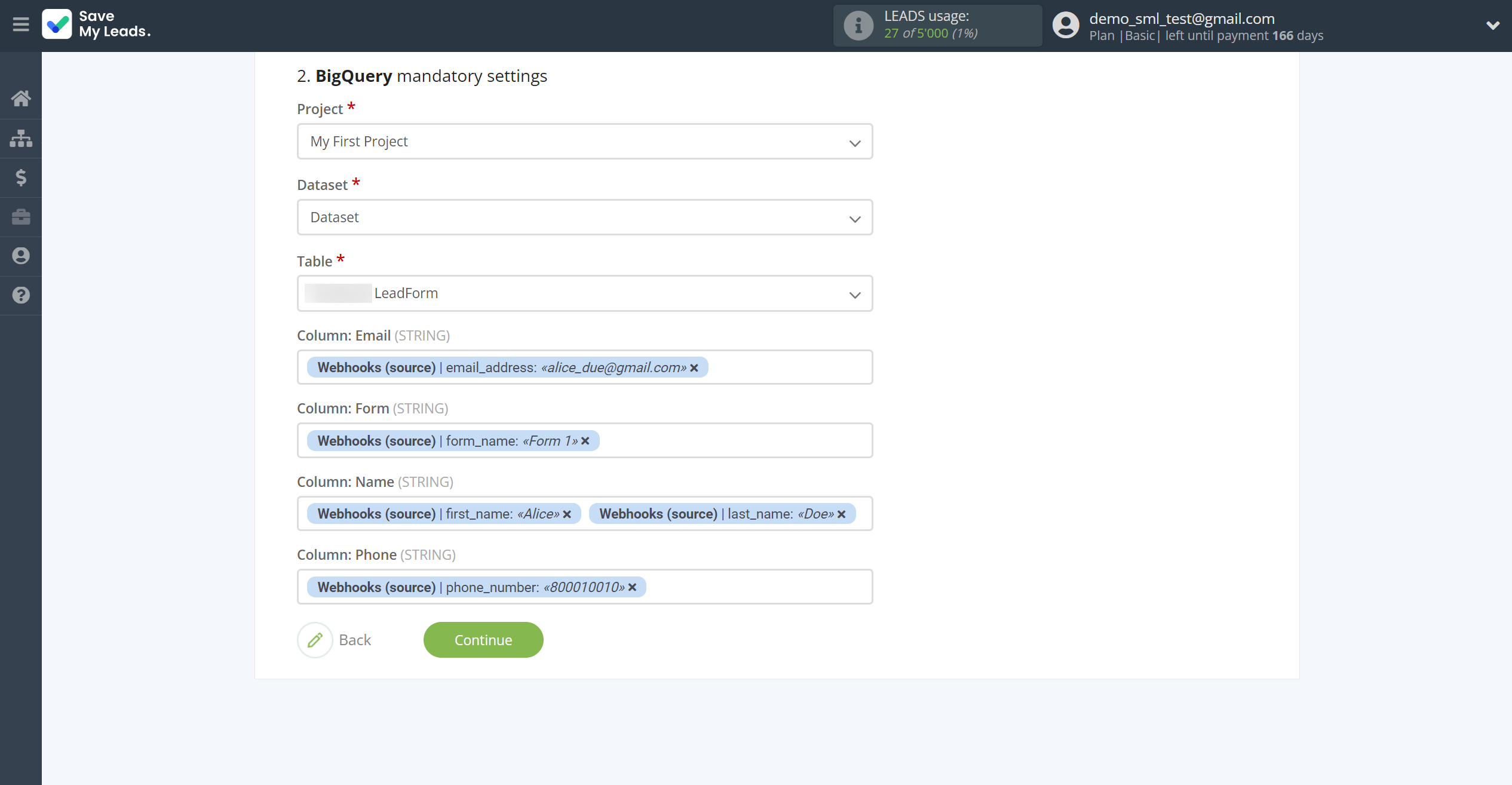The height and width of the screenshot is (785, 1512).
Task: Click the last_name Webhooks tag
Action: [x=722, y=514]
